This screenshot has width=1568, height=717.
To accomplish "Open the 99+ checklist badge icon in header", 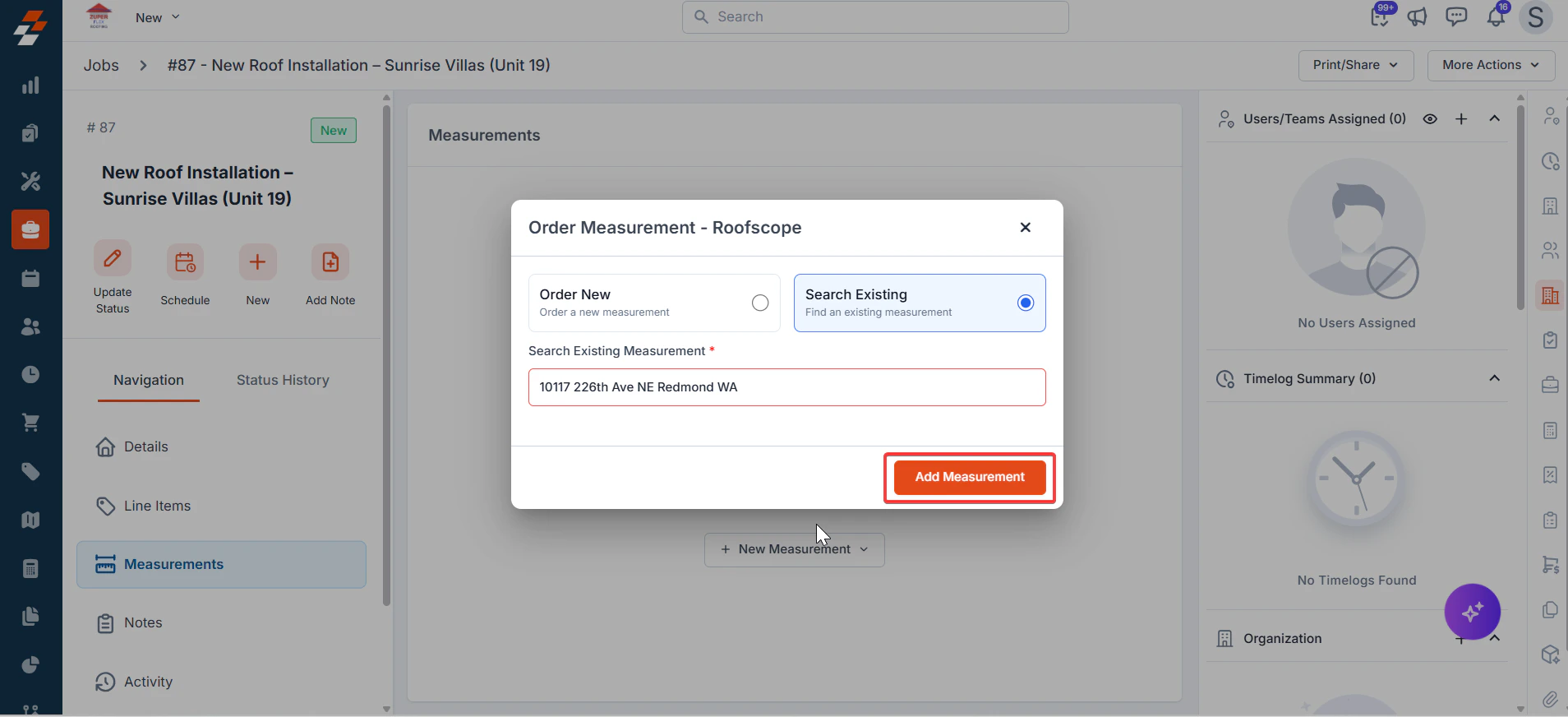I will (1381, 16).
